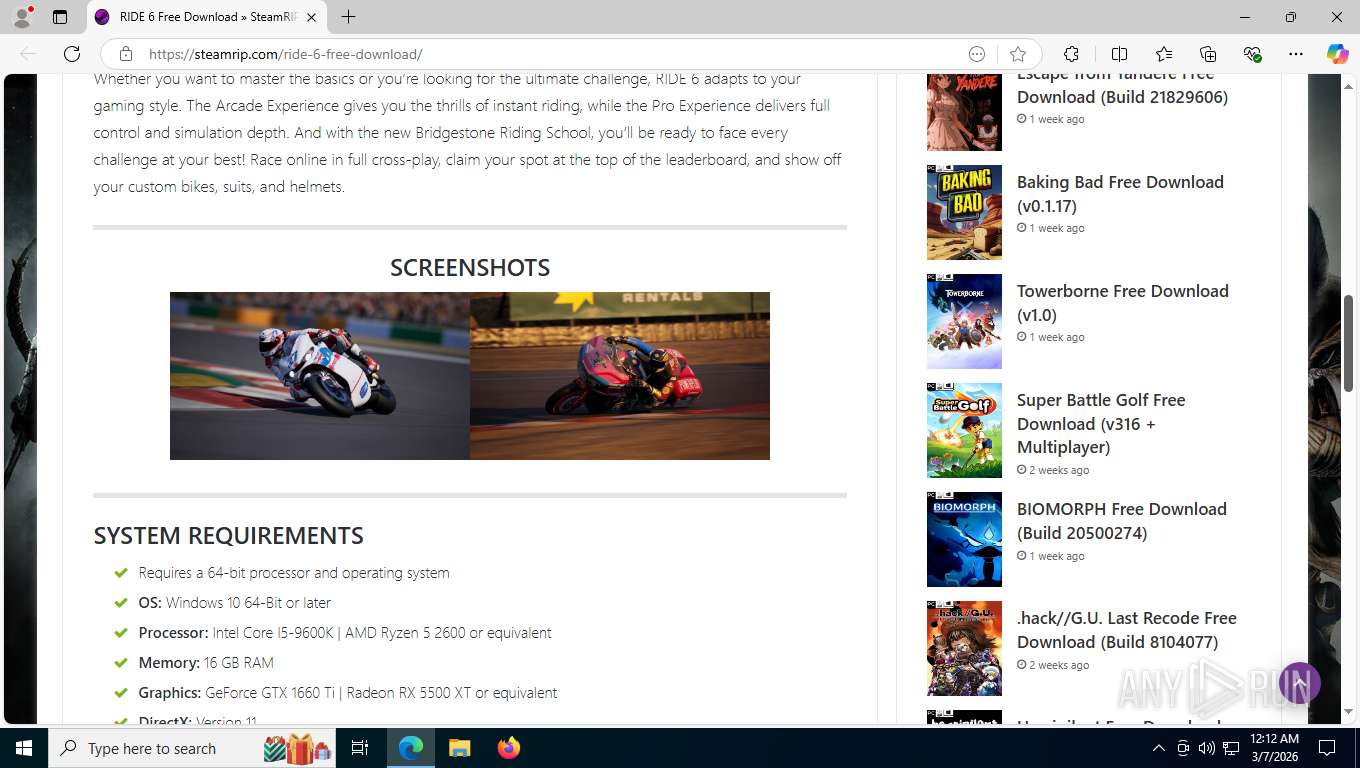Toggle split screen view

click(x=1119, y=54)
